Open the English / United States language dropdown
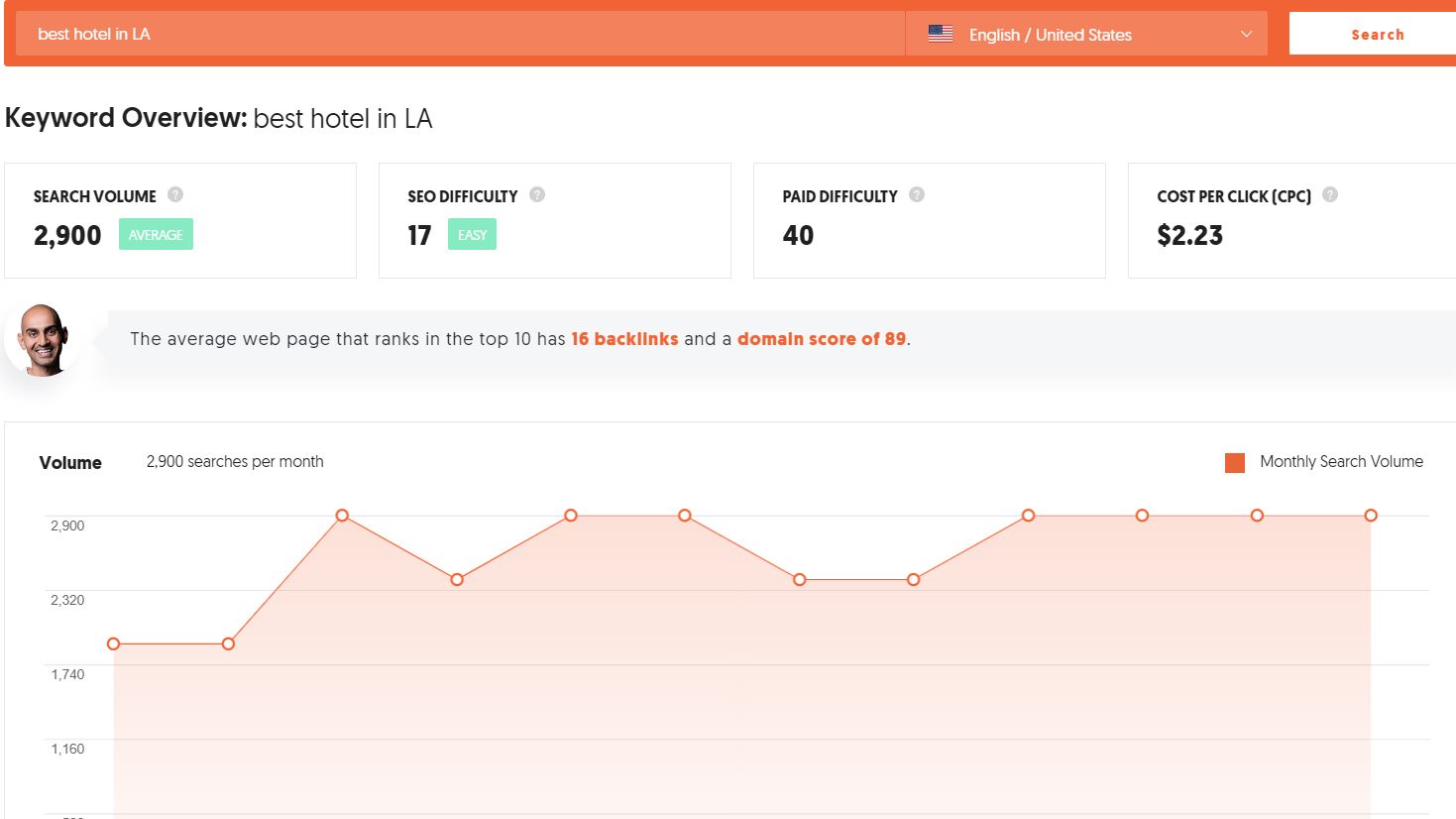 click(x=1086, y=34)
